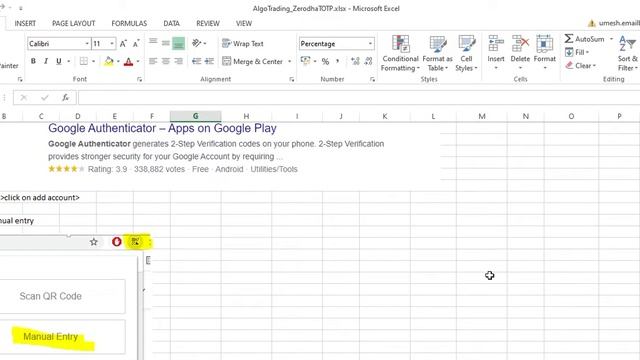Open Percentage number format dropdown

click(370, 43)
